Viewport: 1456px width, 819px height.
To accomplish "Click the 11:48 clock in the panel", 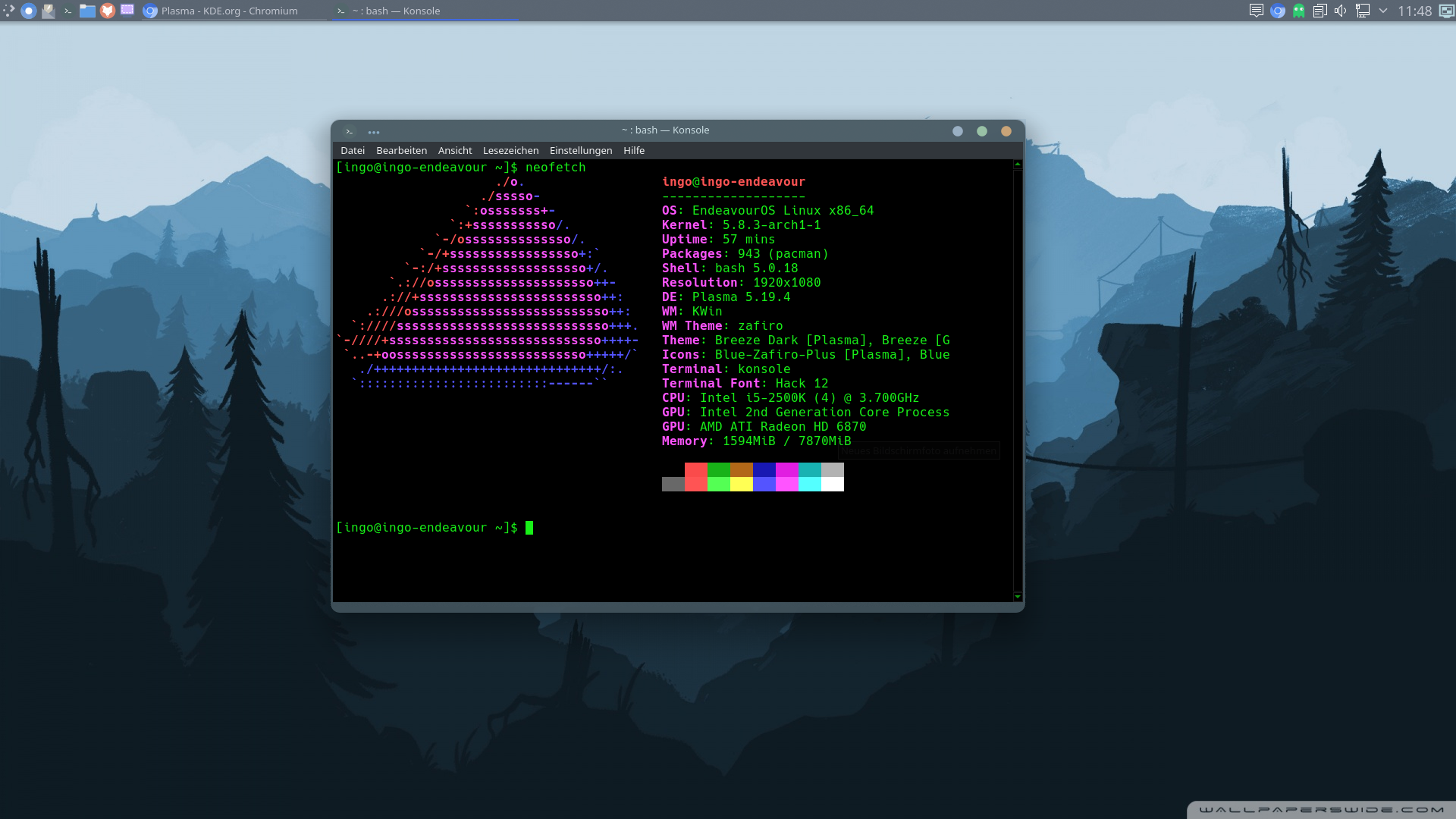I will tap(1415, 11).
